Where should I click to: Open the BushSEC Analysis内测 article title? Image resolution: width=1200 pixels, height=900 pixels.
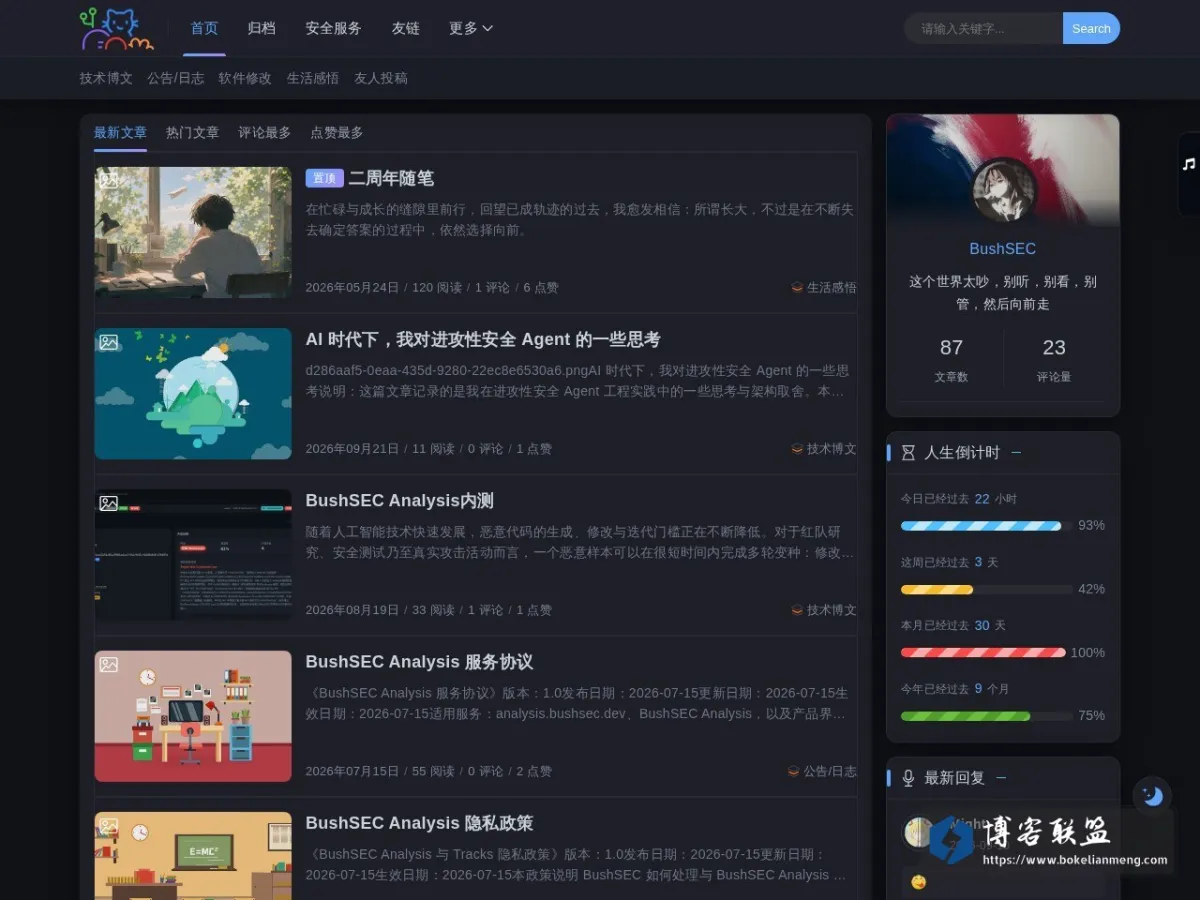click(400, 500)
